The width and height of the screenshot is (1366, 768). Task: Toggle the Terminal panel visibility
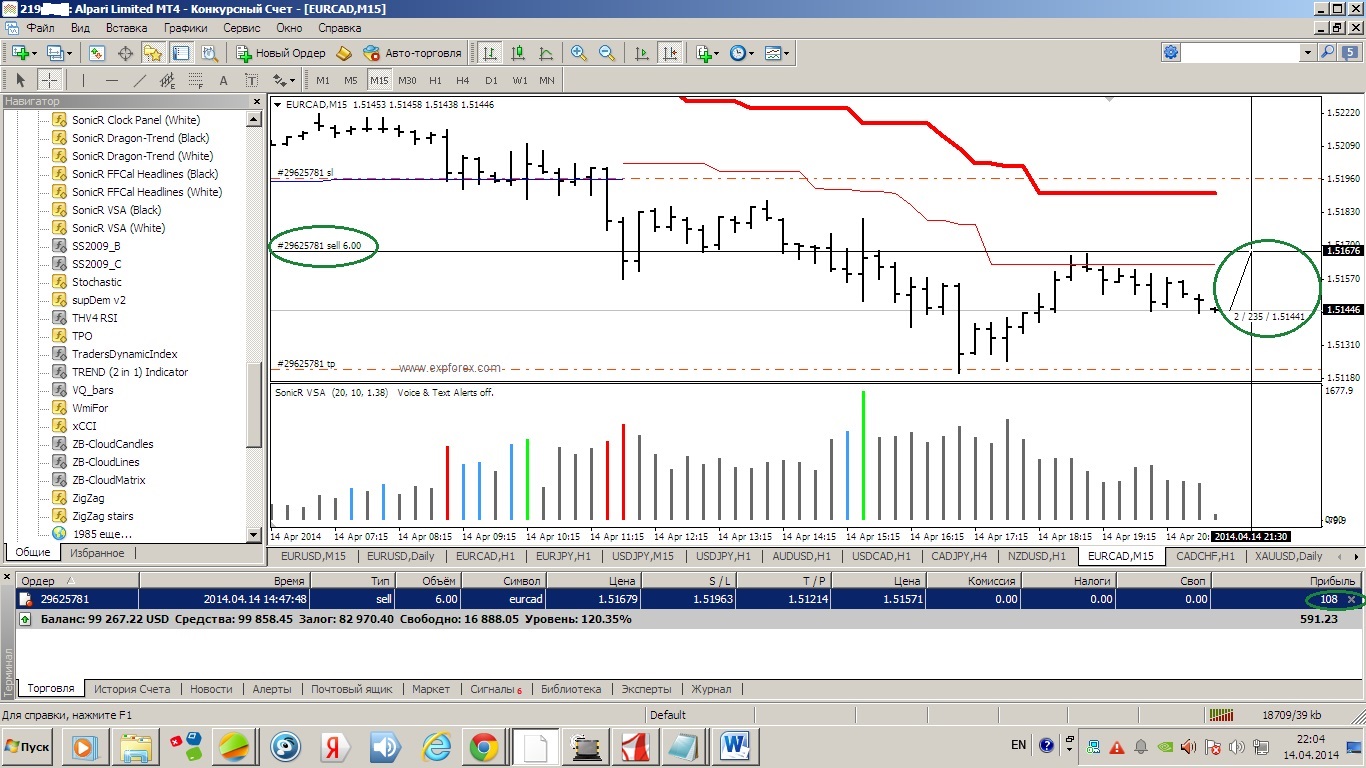point(181,53)
